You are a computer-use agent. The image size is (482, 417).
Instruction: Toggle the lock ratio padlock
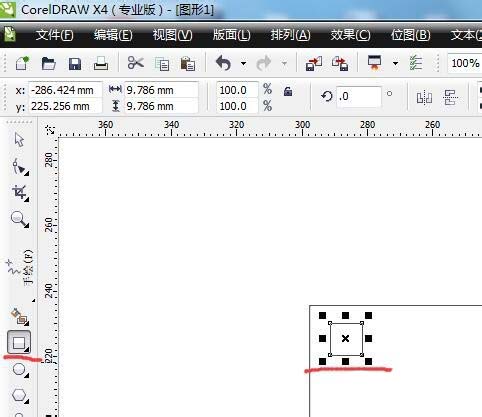tap(288, 91)
